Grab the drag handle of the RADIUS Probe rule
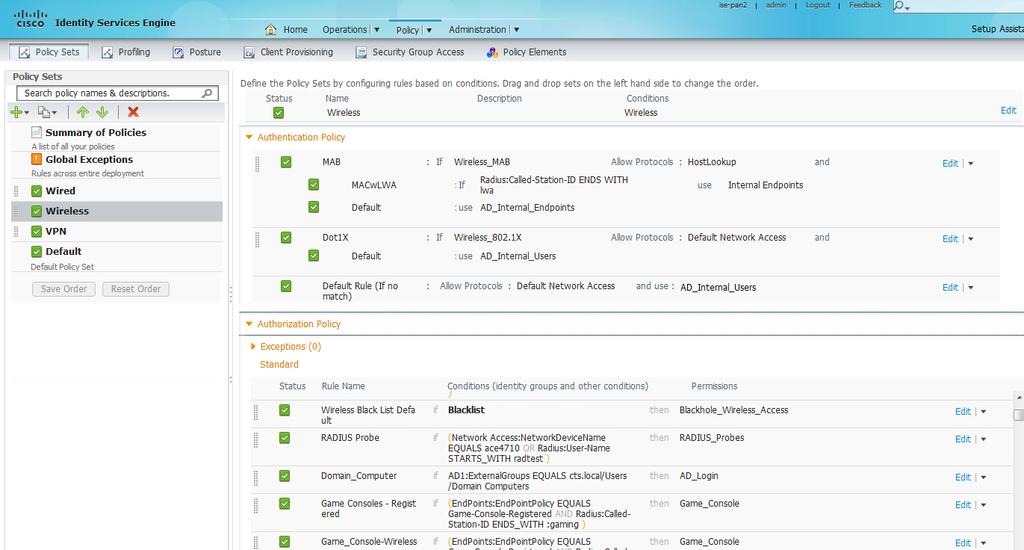Screen dimensions: 1024x550 tap(256, 440)
